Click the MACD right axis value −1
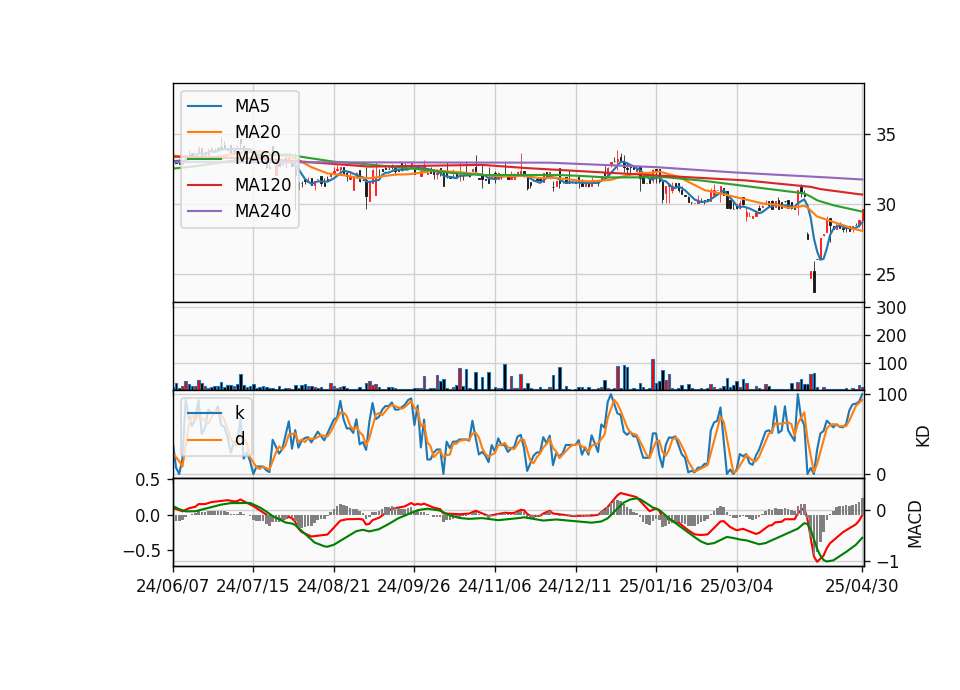 pos(887,562)
